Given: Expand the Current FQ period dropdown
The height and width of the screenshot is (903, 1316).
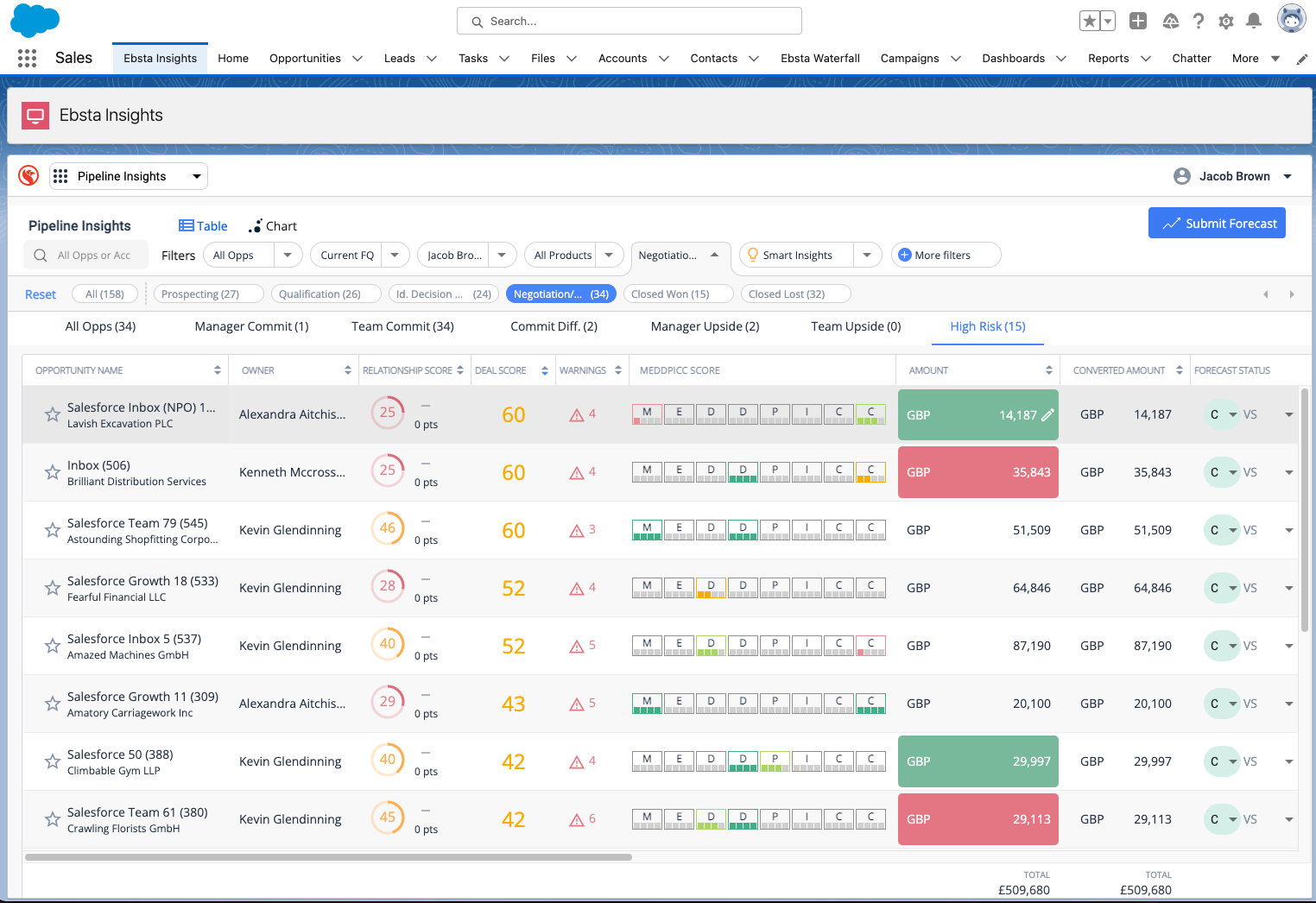Looking at the screenshot, I should (395, 255).
